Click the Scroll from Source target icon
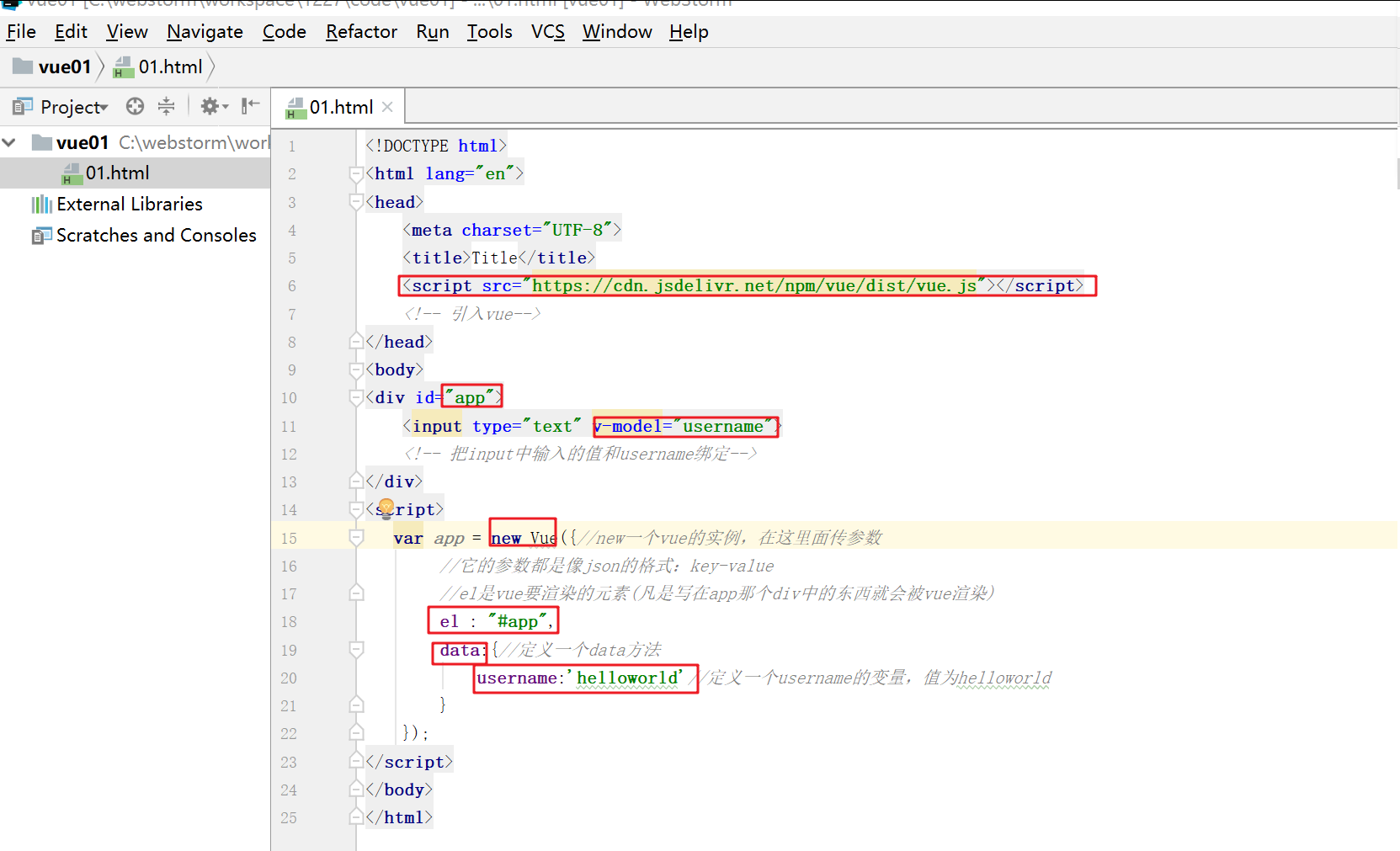Image resolution: width=1400 pixels, height=851 pixels. [x=135, y=106]
